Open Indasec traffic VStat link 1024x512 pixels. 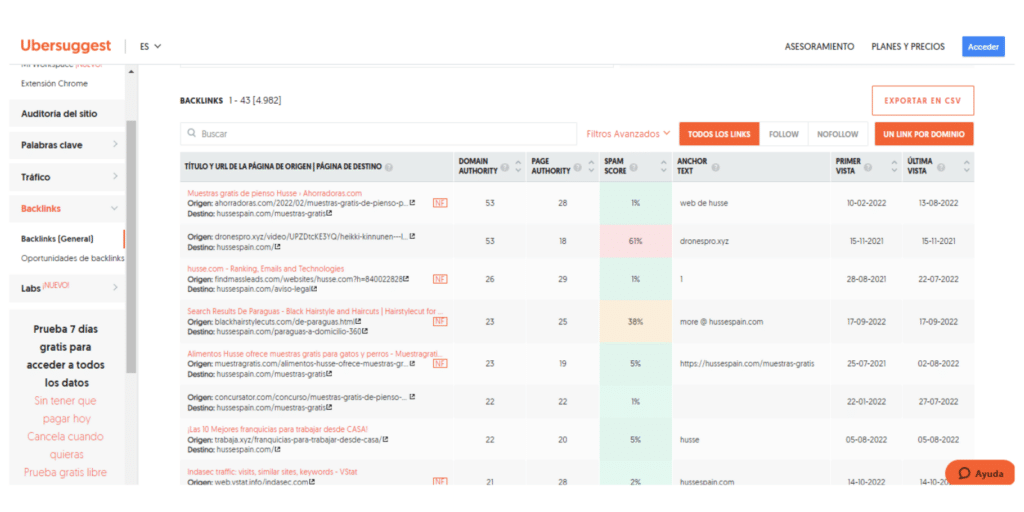(x=272, y=472)
